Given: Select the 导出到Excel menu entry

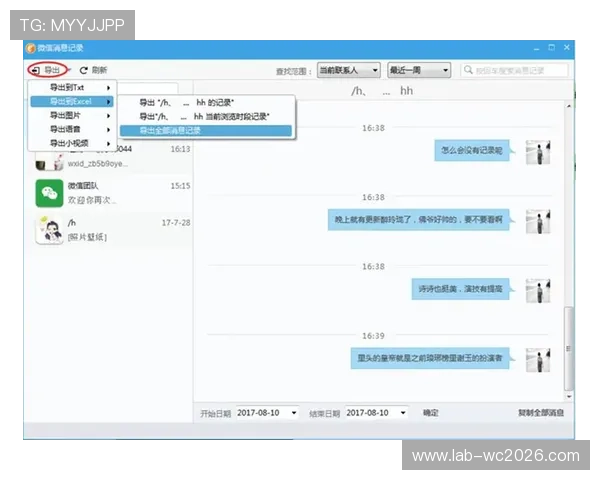Looking at the screenshot, I should click(72, 101).
